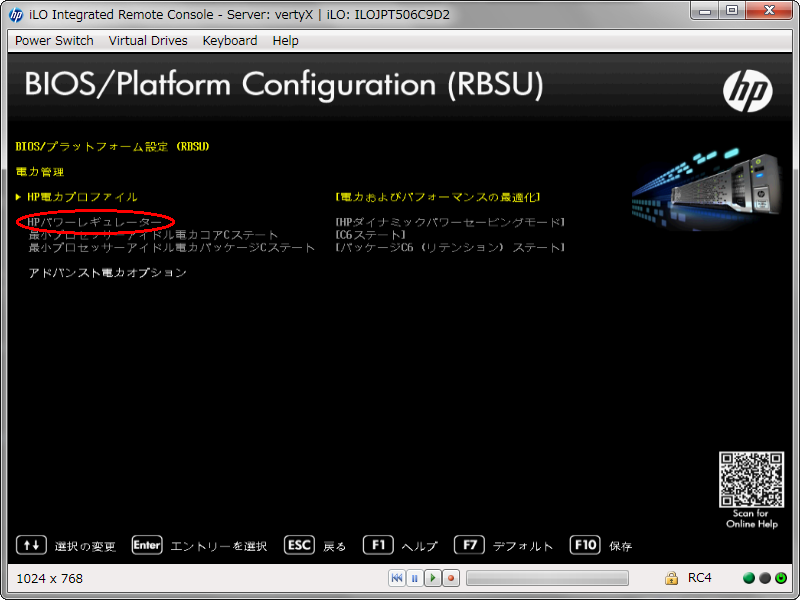Pause the console capture playback
Screen dimensions: 800x600
click(414, 578)
